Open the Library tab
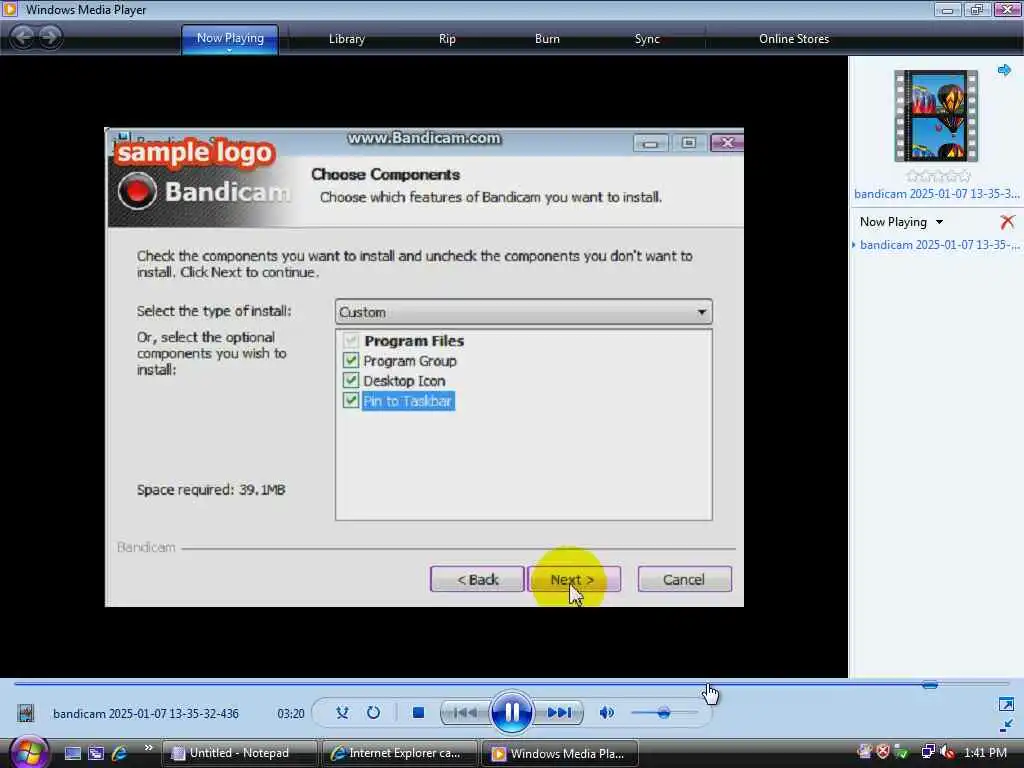Viewport: 1024px width, 768px height. pos(347,39)
